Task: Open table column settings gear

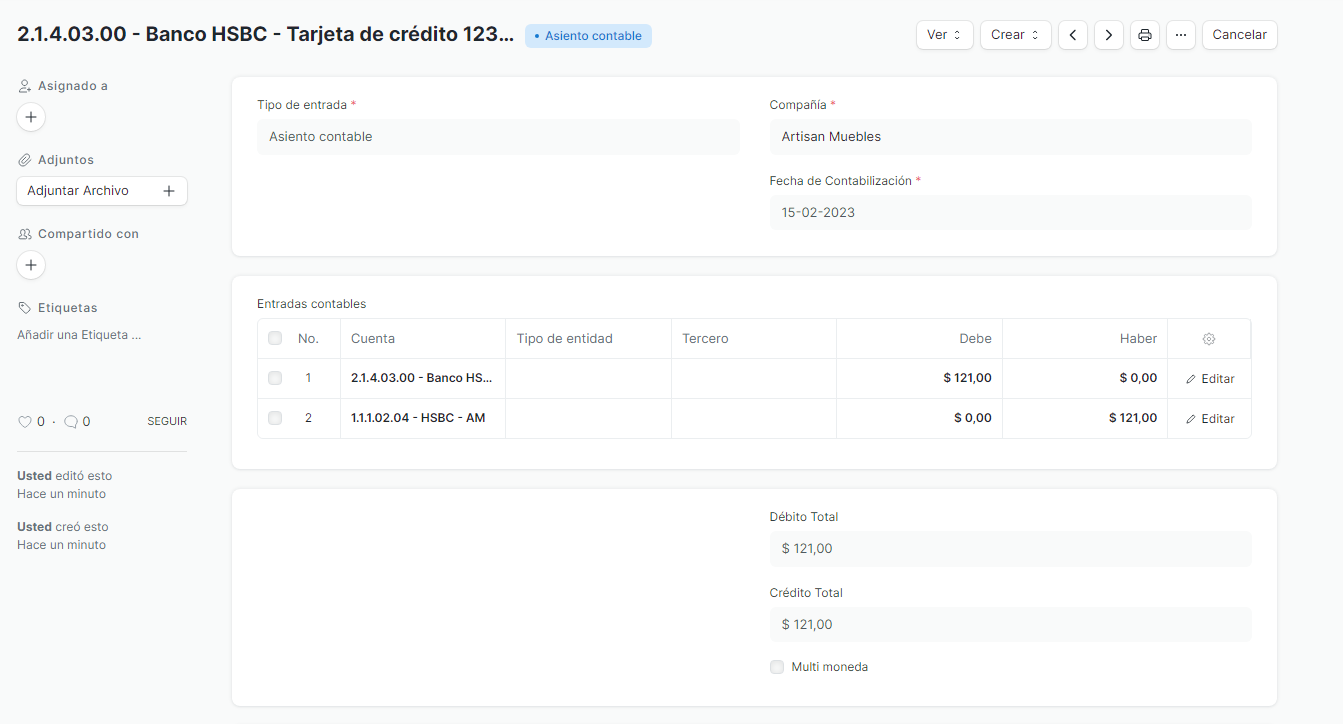Action: coord(1208,339)
